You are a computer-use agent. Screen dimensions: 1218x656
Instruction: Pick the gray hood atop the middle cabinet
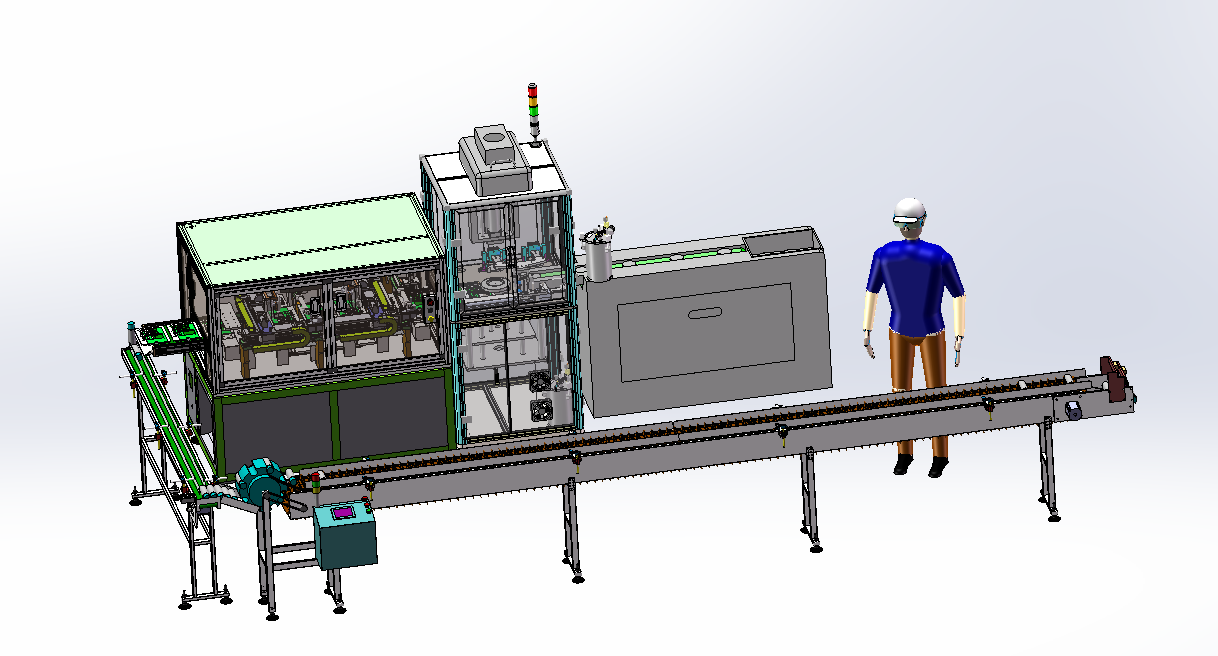(494, 162)
